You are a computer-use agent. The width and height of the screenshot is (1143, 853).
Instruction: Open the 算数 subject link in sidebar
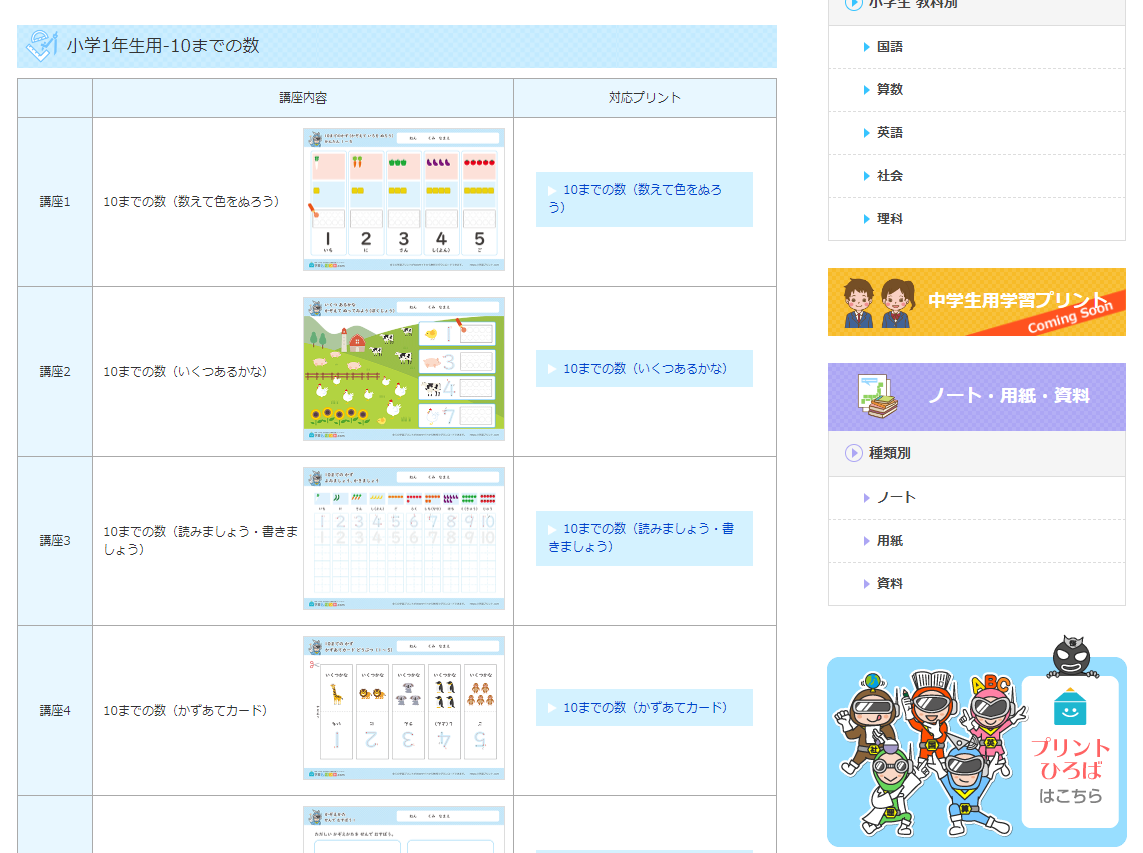click(889, 90)
